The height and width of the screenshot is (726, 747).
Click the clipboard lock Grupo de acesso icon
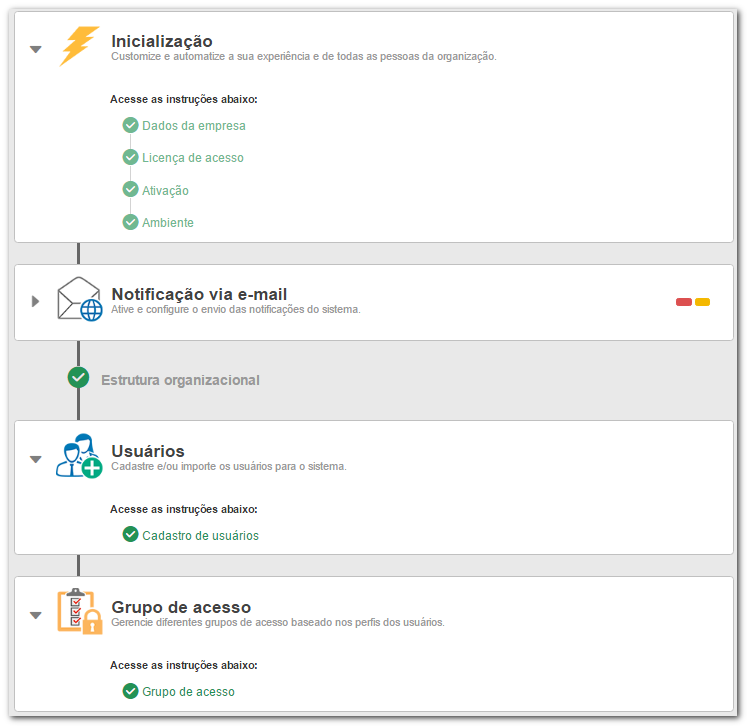[80, 611]
